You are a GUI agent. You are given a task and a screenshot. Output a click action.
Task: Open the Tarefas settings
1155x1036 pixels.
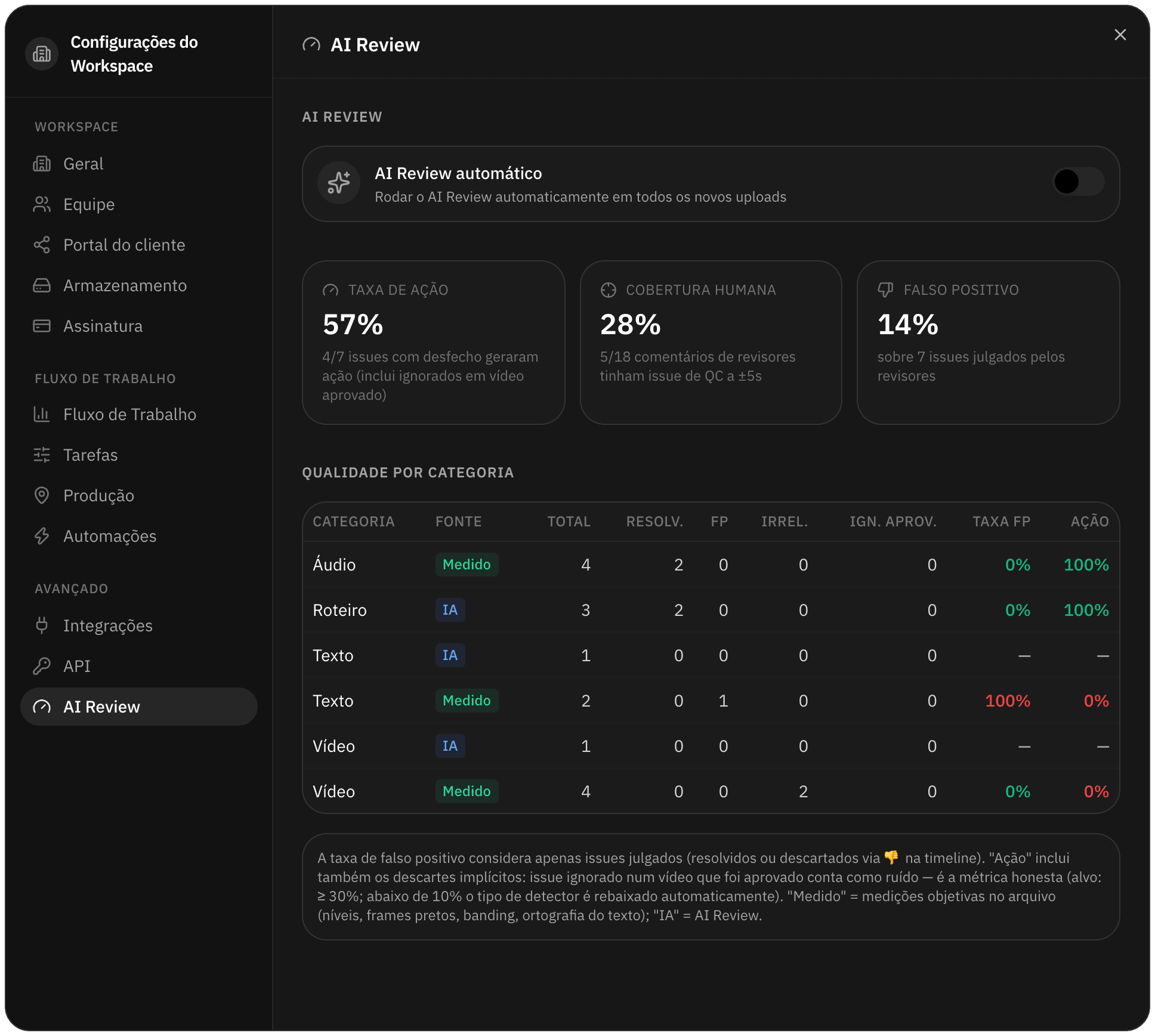[x=139, y=455]
